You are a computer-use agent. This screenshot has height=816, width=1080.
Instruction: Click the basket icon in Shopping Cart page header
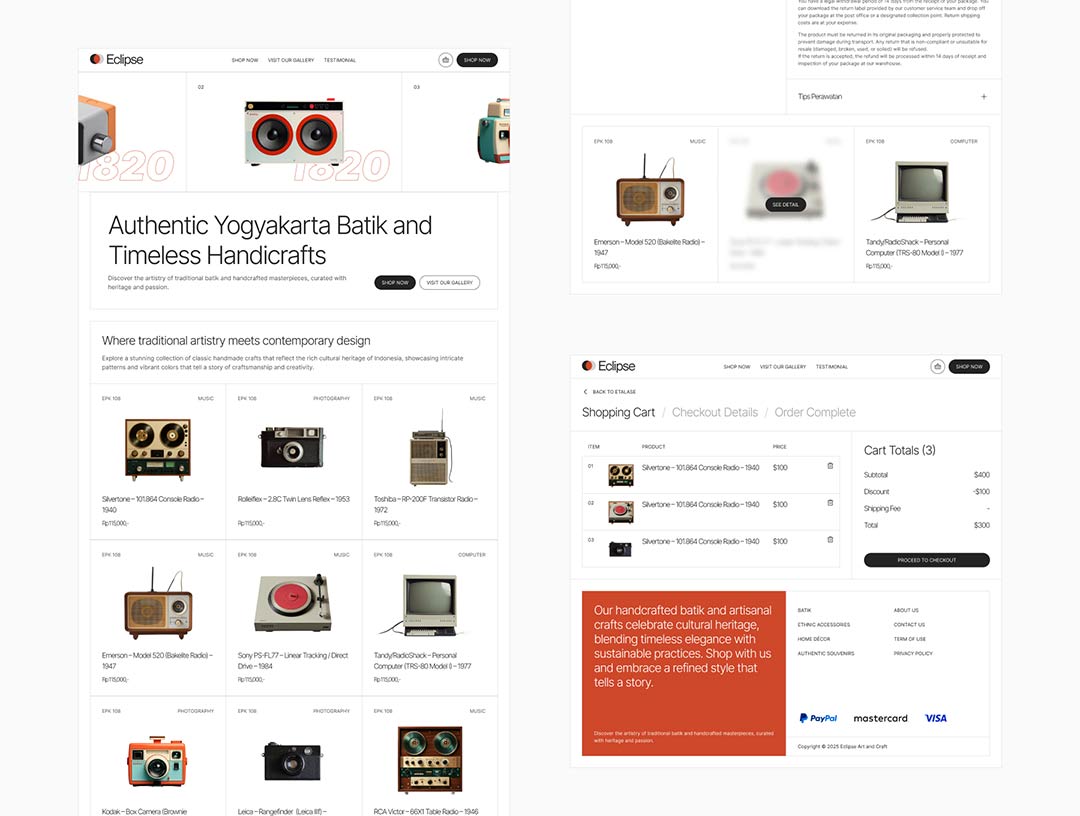pos(937,367)
